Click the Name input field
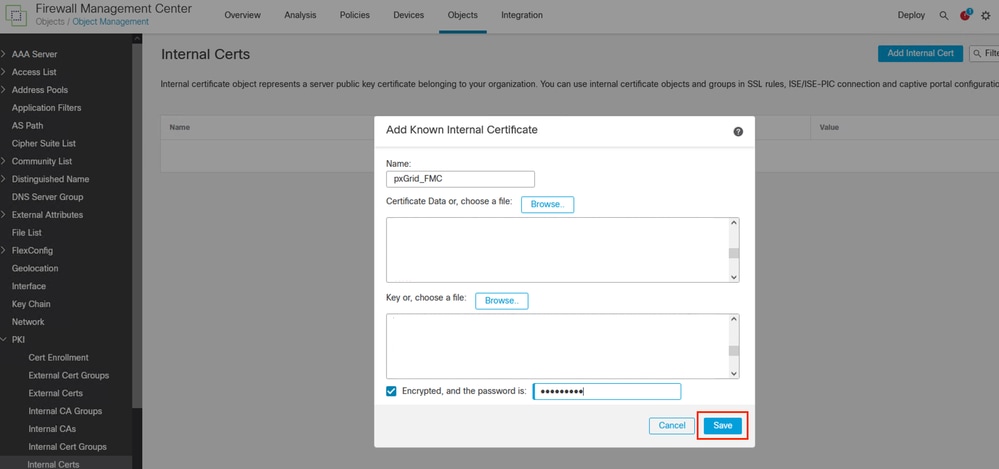 click(x=460, y=179)
